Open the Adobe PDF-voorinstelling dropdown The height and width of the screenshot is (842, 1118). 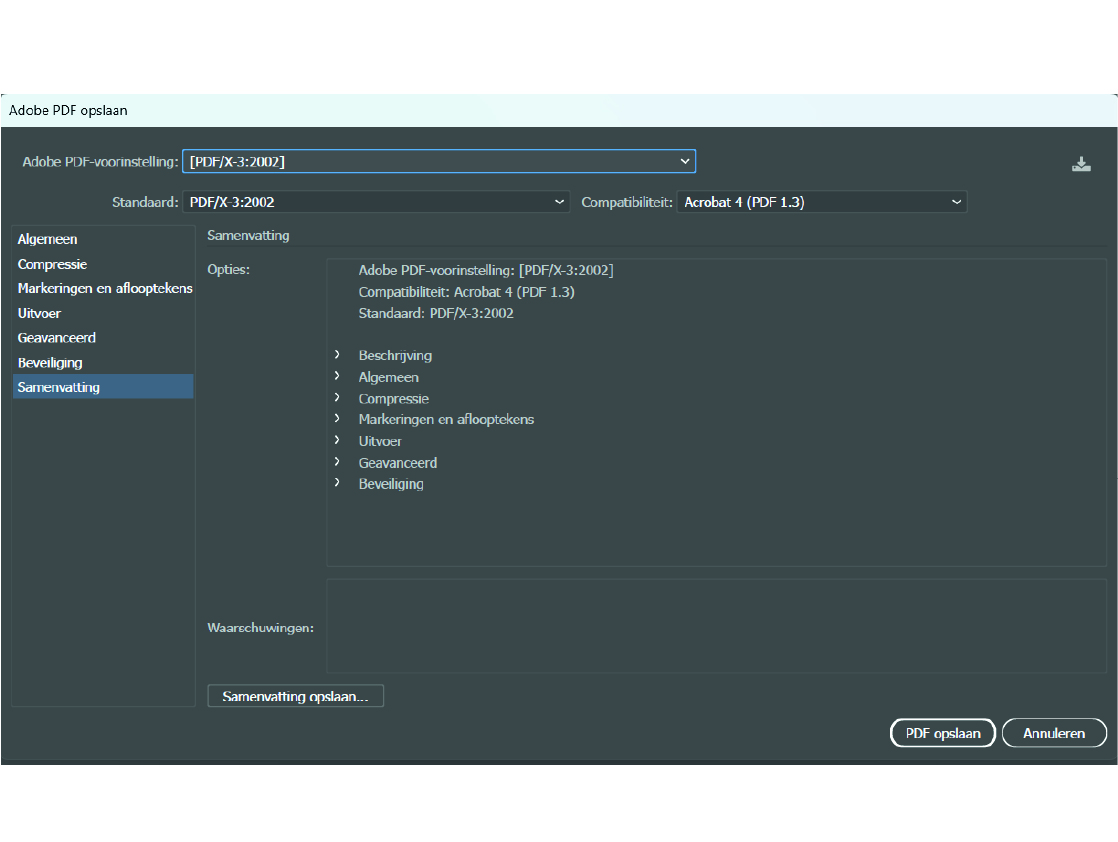[438, 161]
